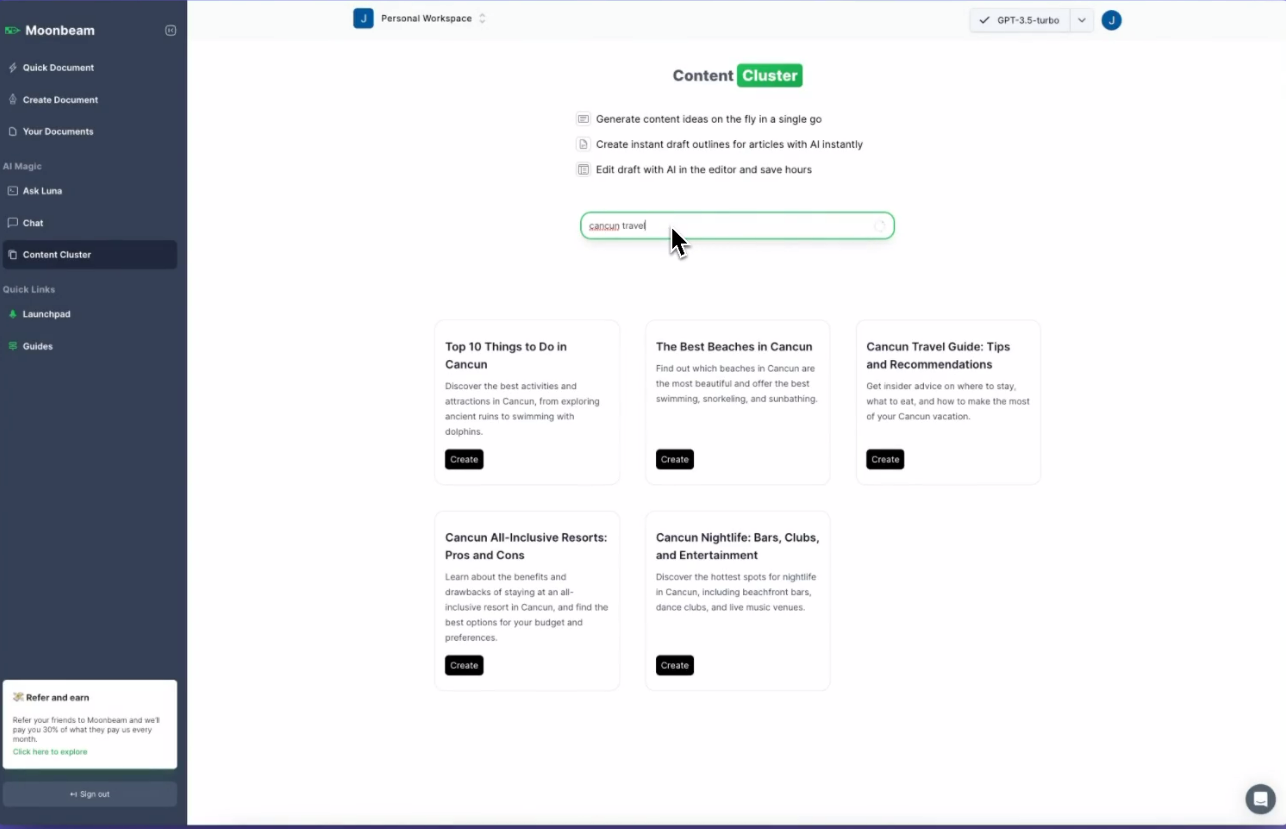Click the Personal Workspace J avatar
The image size is (1286, 829).
363,18
